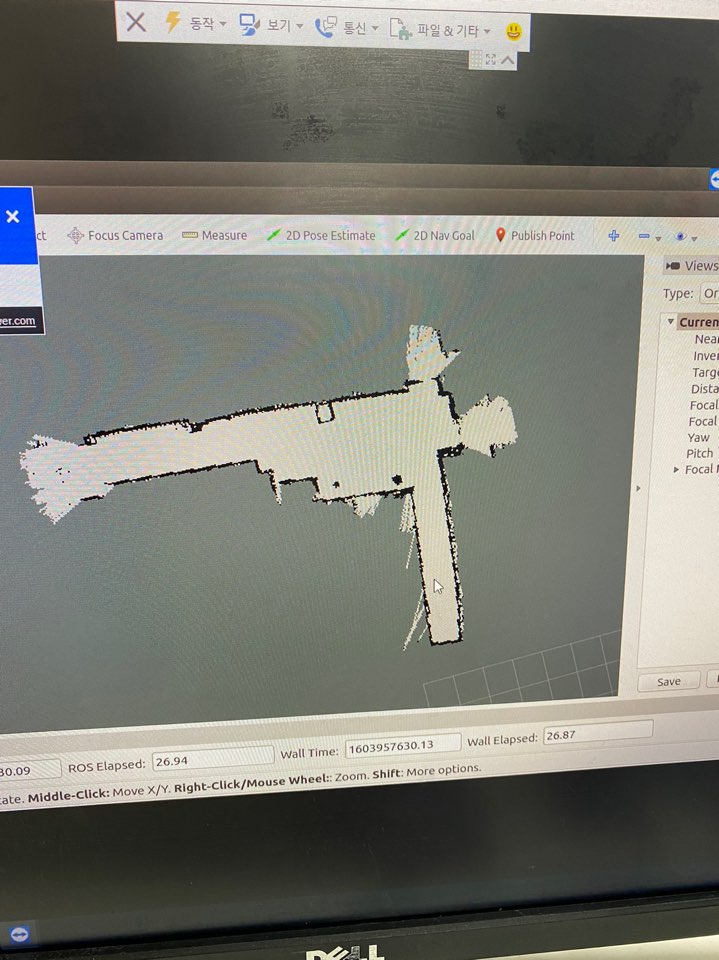Click the Views panel collapse arrow handle
The height and width of the screenshot is (960, 719).
click(638, 489)
